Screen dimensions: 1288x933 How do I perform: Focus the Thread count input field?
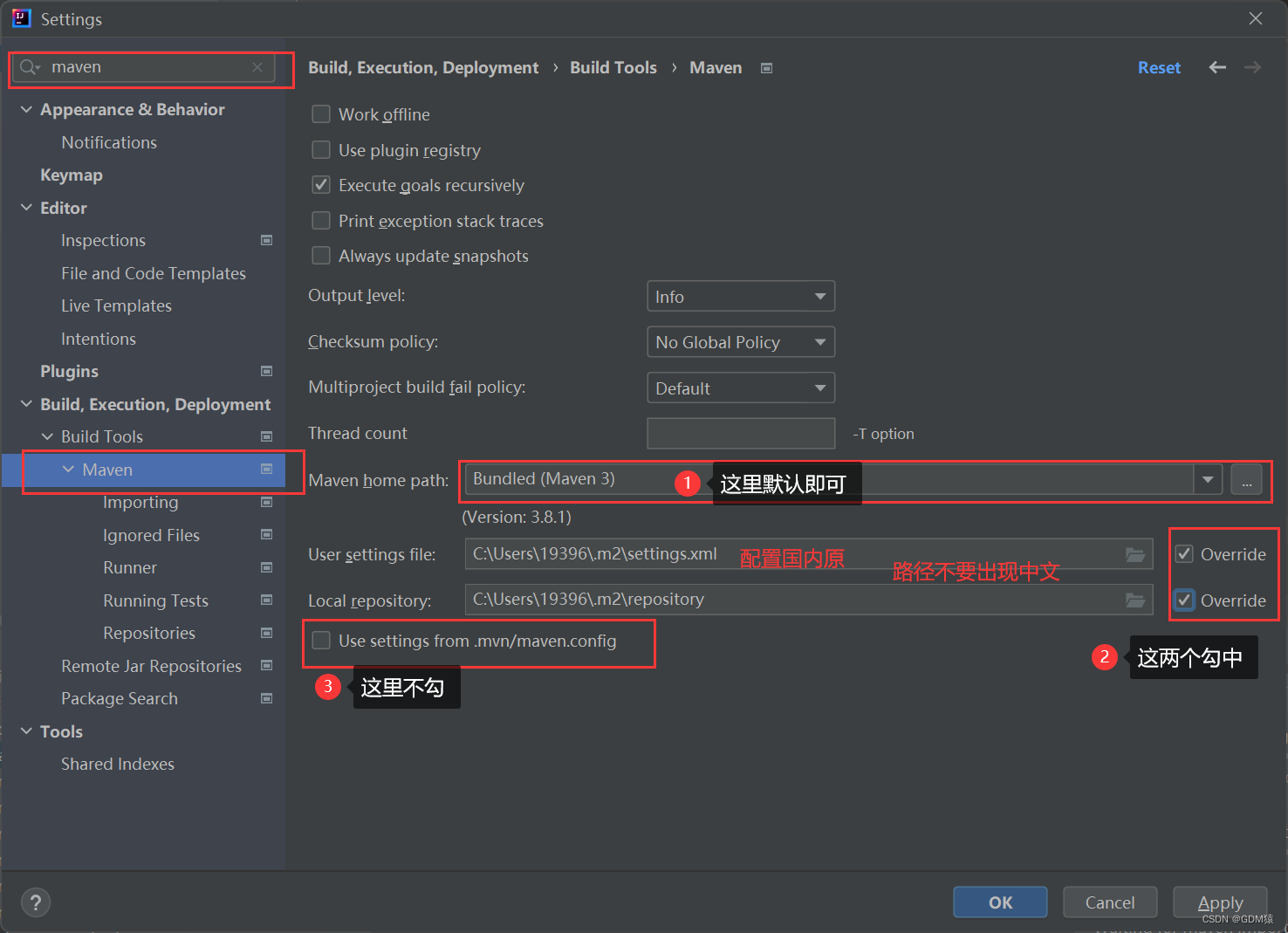tap(741, 433)
